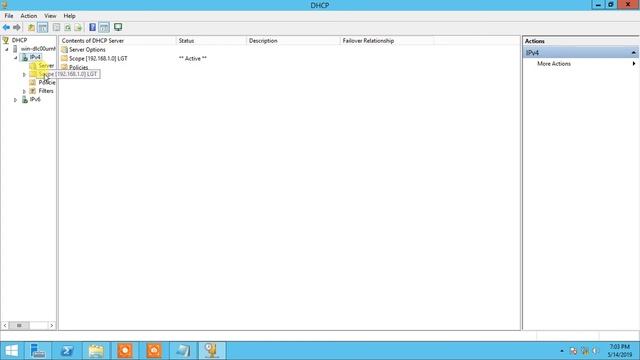The image size is (640, 360).
Task: Open More Actions in Actions pane
Action: pos(554,64)
